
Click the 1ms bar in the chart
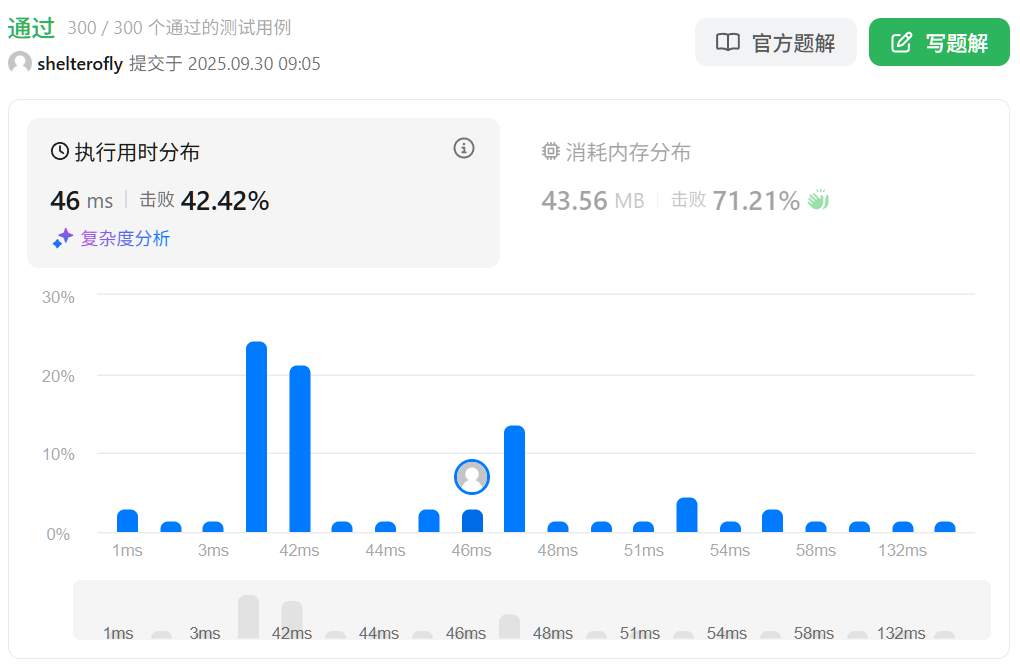pos(127,521)
